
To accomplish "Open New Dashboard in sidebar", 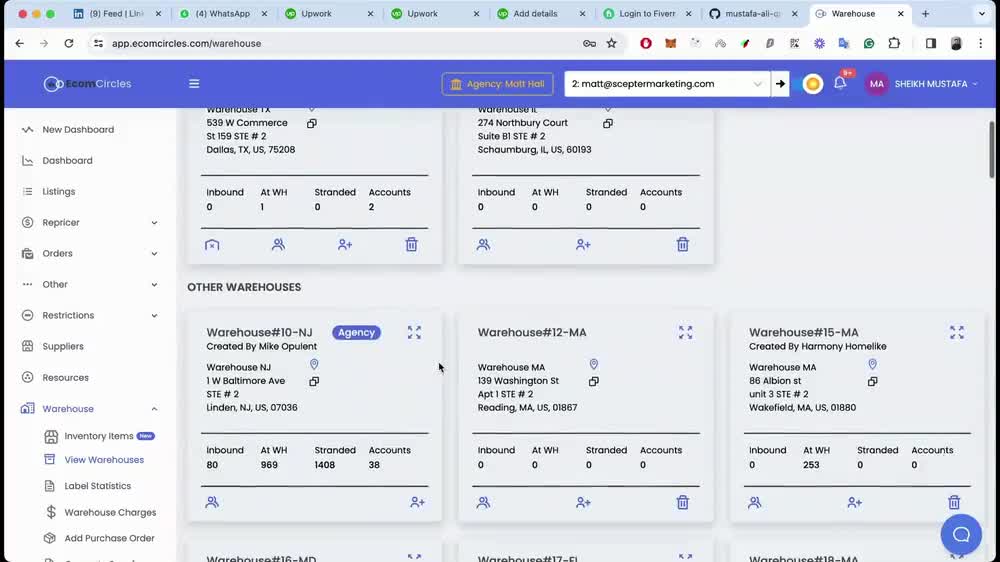I will (x=78, y=129).
